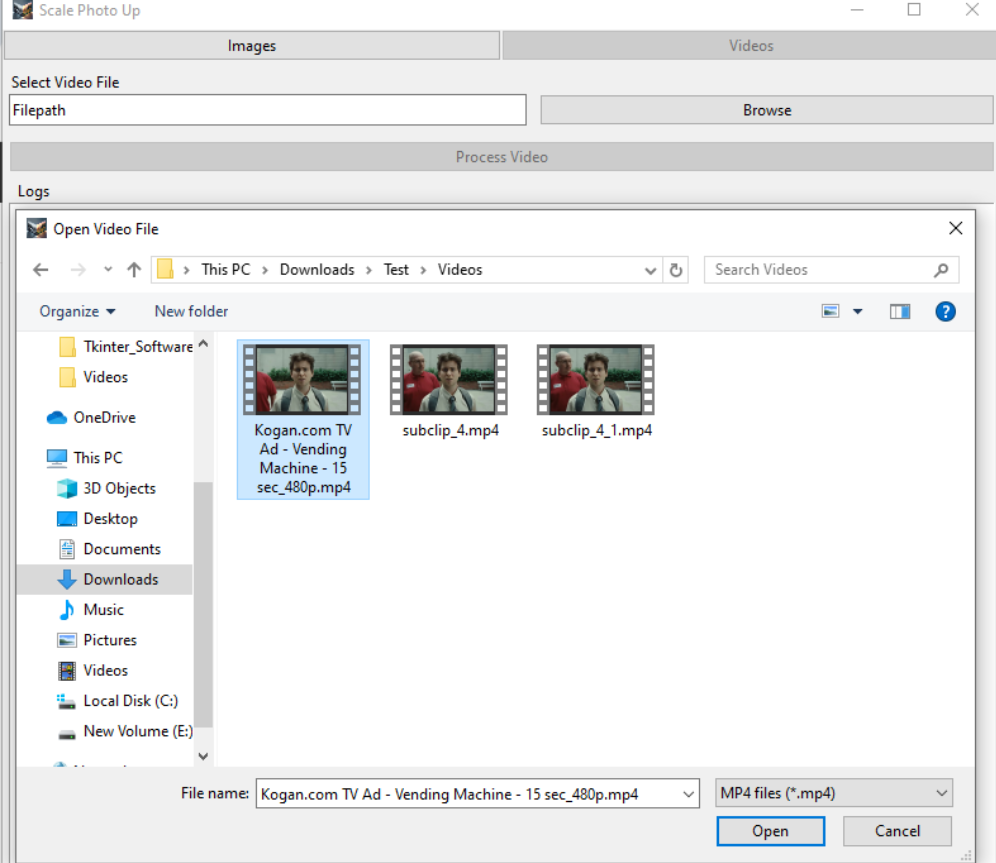Toggle the preview pane icon
Screen dimensions: 996x863
pyautogui.click(x=900, y=312)
